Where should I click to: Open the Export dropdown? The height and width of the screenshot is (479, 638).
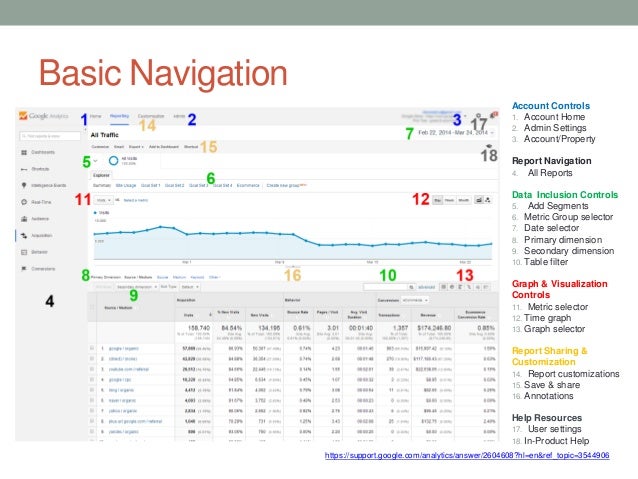click(x=136, y=147)
